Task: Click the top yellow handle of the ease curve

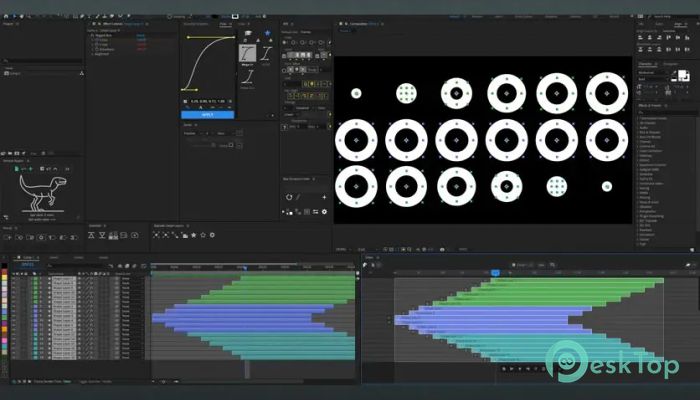Action: [188, 38]
